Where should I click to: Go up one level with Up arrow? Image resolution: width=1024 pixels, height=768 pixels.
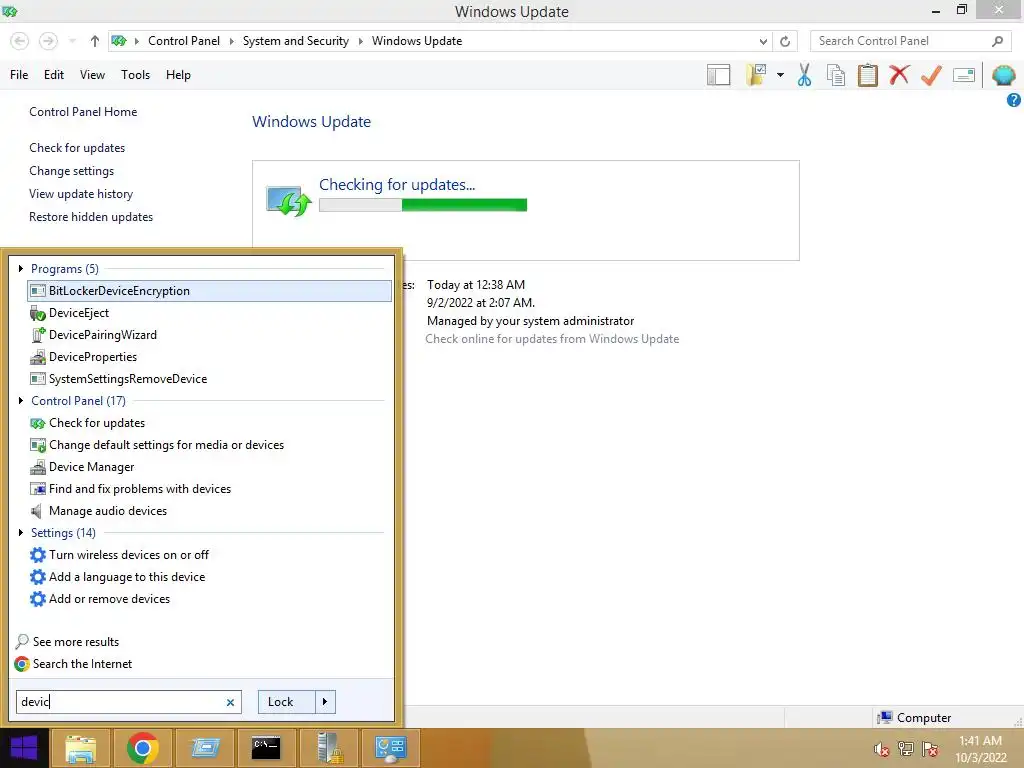pos(95,41)
